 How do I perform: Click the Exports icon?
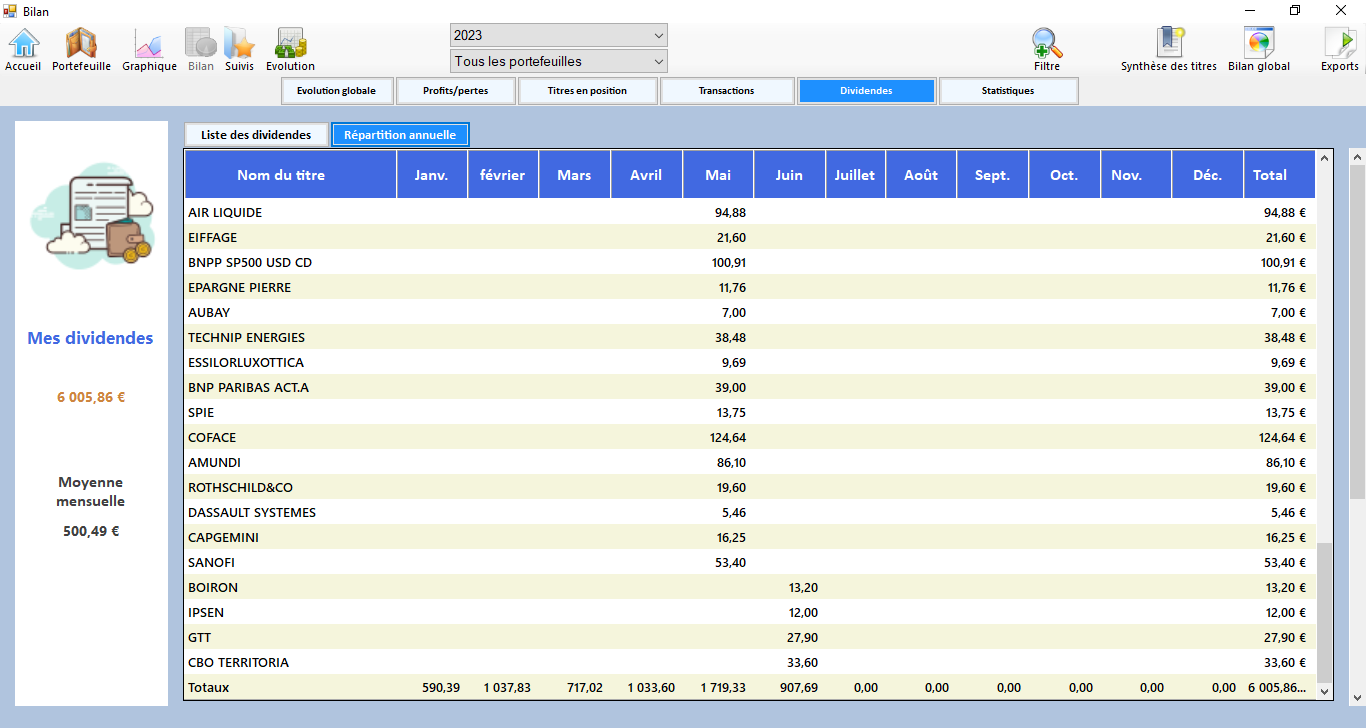pos(1339,49)
